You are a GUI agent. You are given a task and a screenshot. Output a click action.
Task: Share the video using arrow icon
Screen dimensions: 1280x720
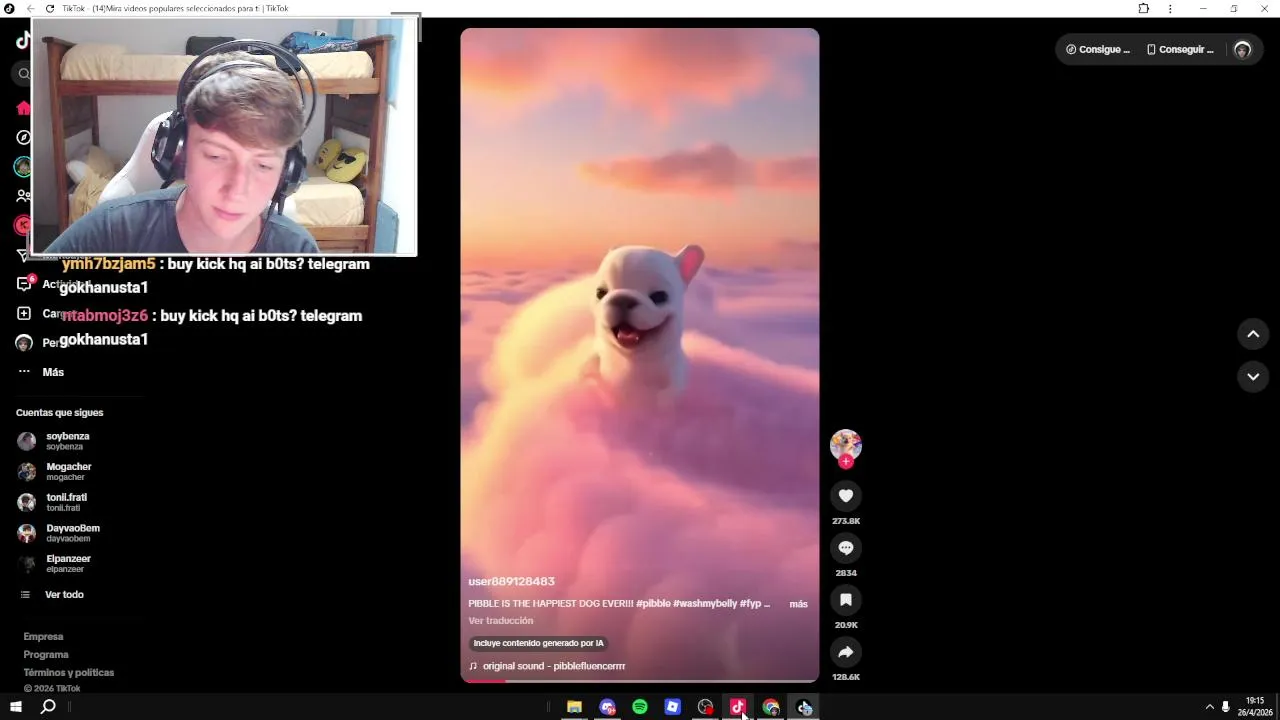846,652
